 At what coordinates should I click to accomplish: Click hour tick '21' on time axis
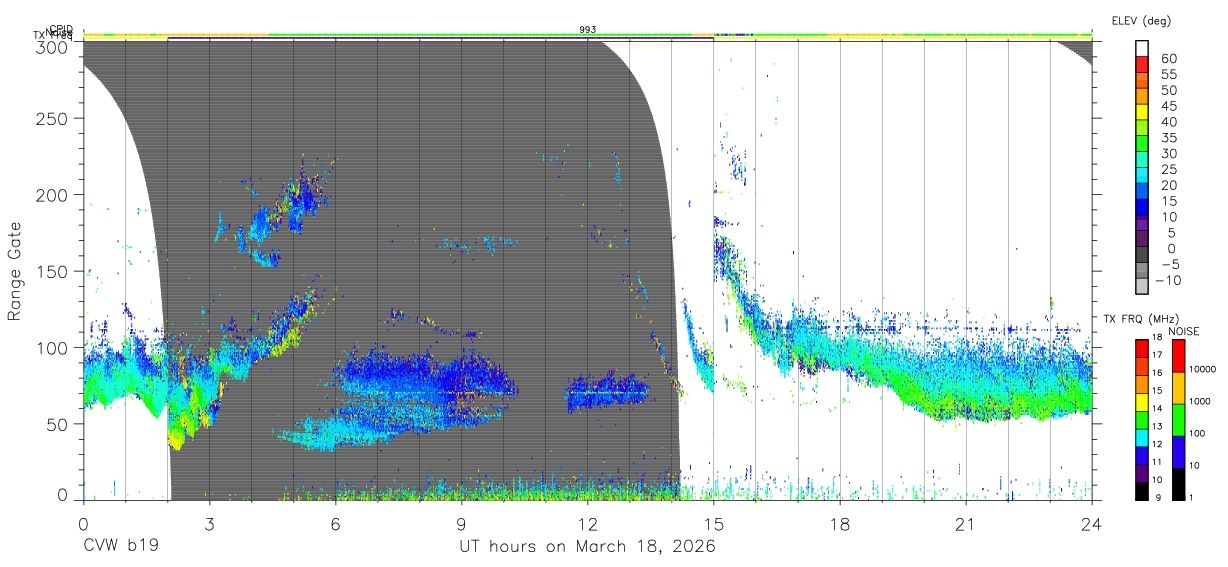pos(965,523)
